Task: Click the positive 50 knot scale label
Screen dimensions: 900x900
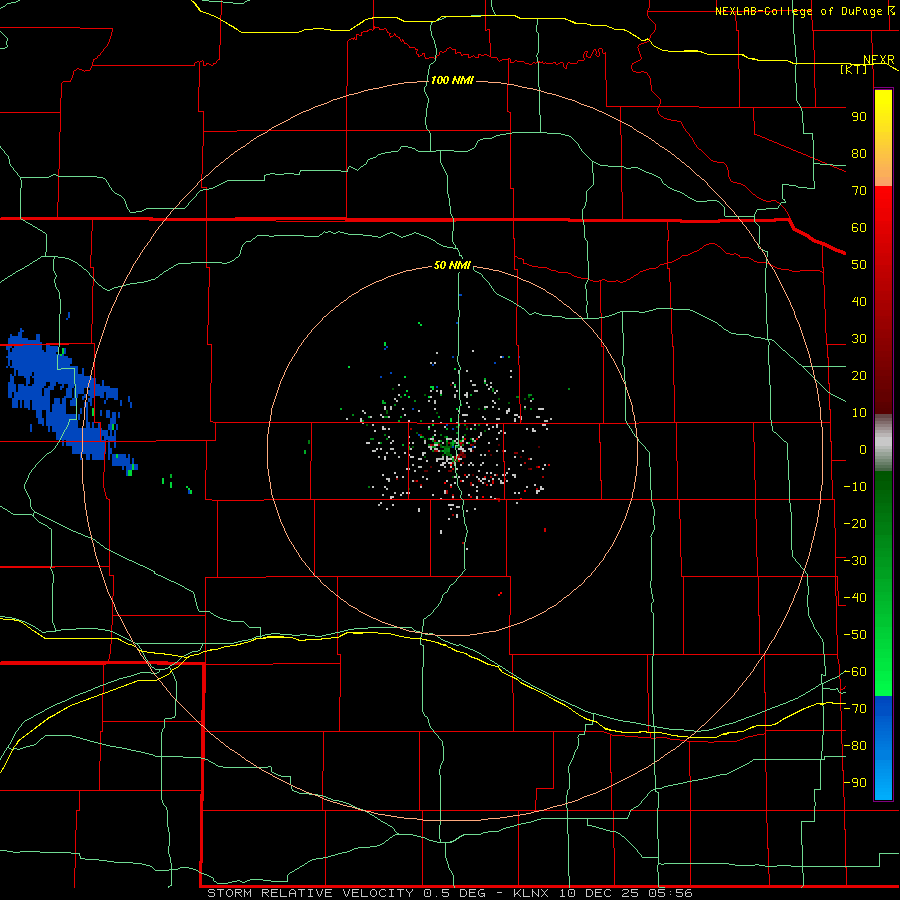Action: click(x=859, y=265)
